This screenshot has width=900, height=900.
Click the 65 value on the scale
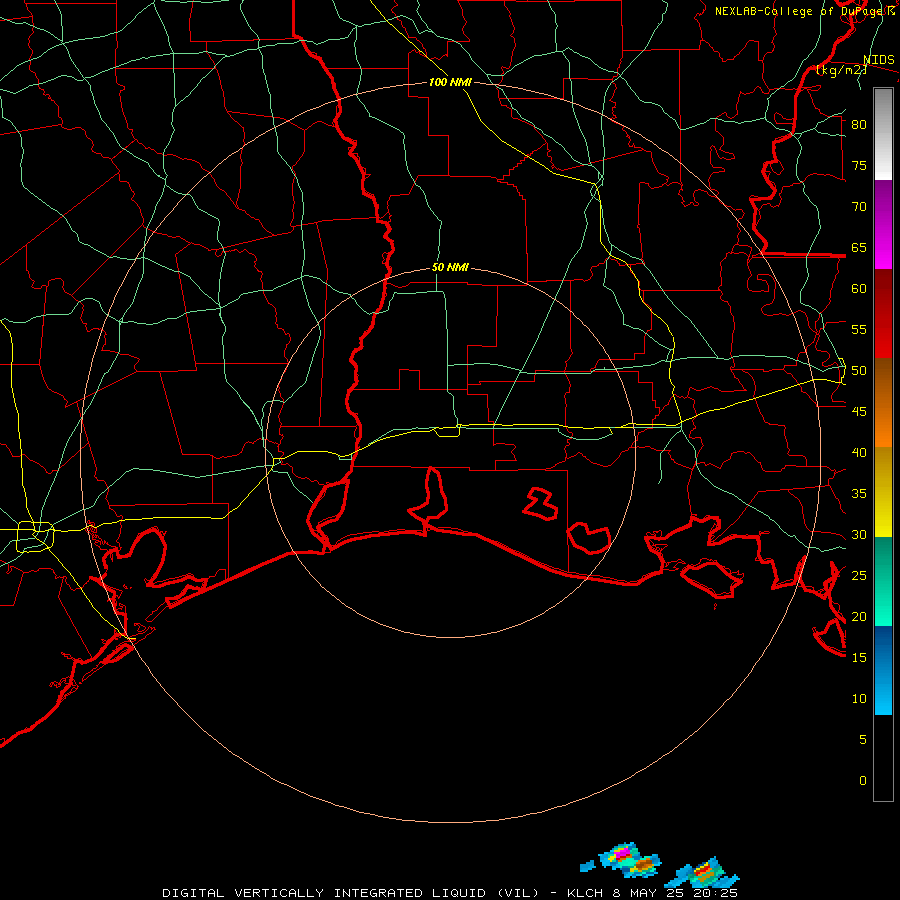(859, 247)
